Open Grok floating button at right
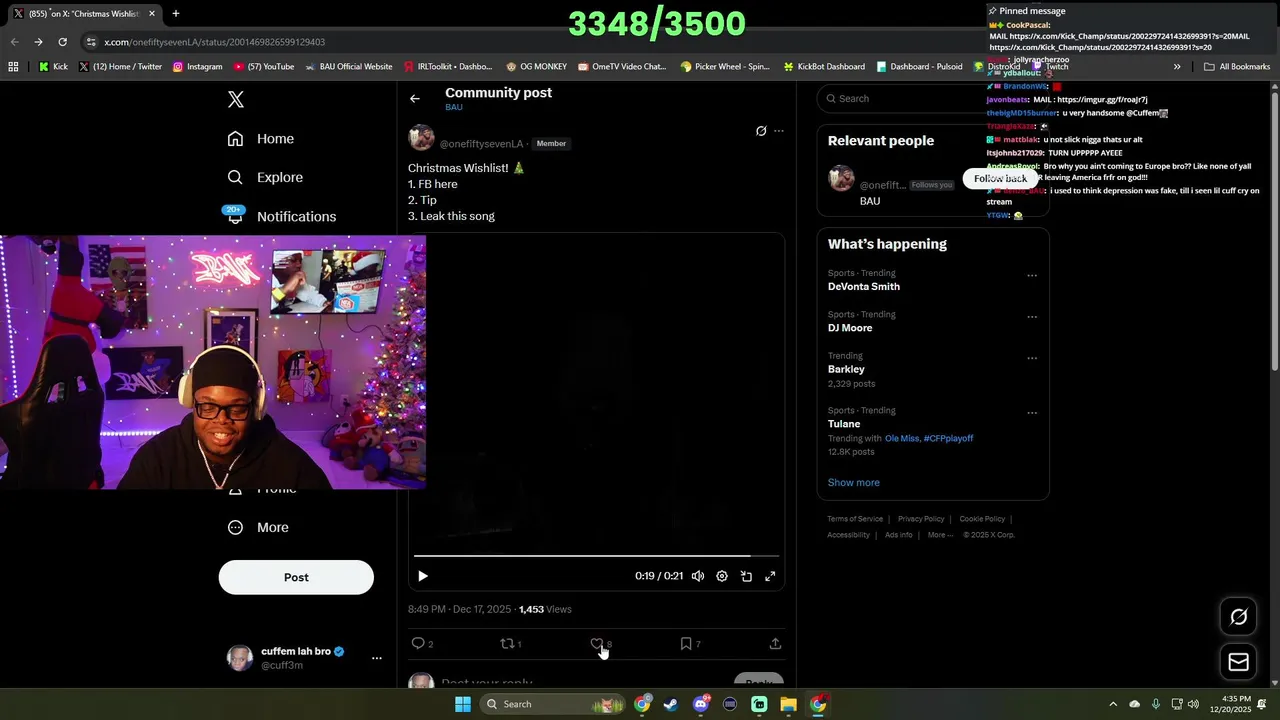 coord(1238,617)
